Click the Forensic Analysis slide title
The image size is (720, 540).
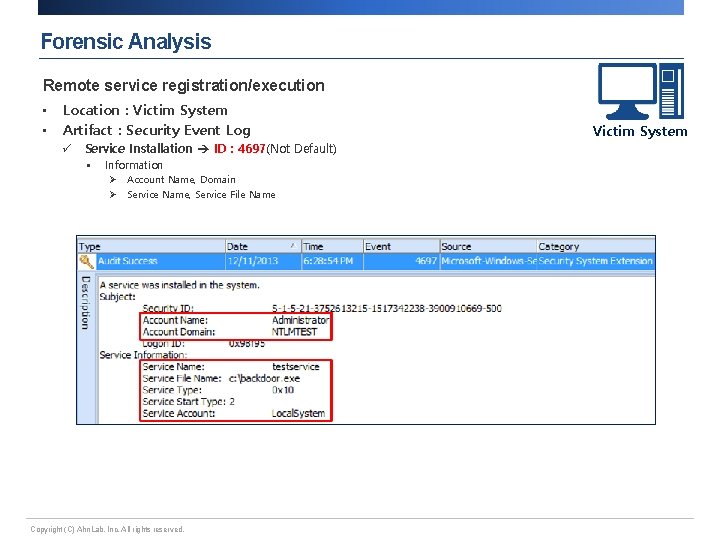pyautogui.click(x=126, y=41)
